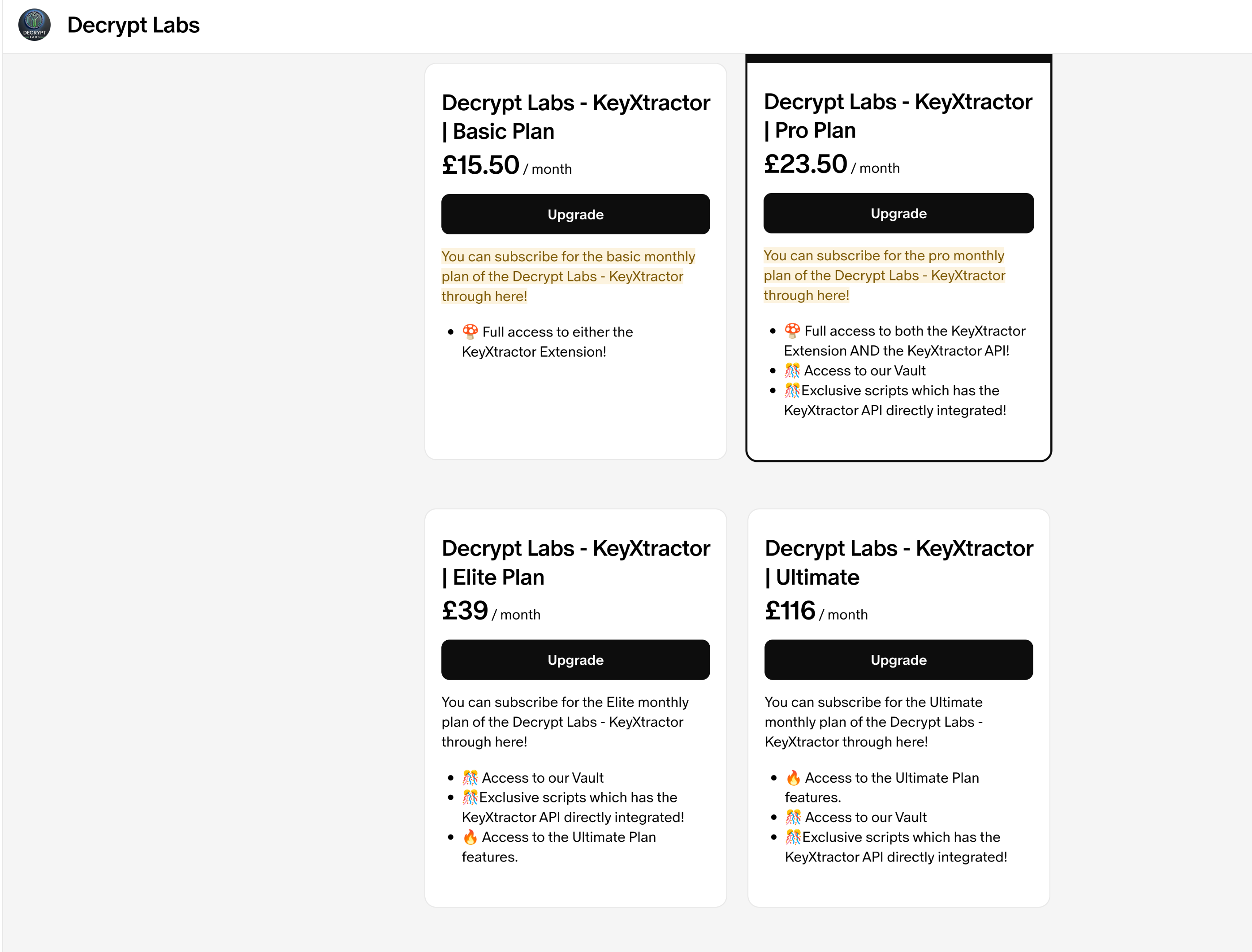Click the Decrypt Labs logo icon

coord(35,25)
